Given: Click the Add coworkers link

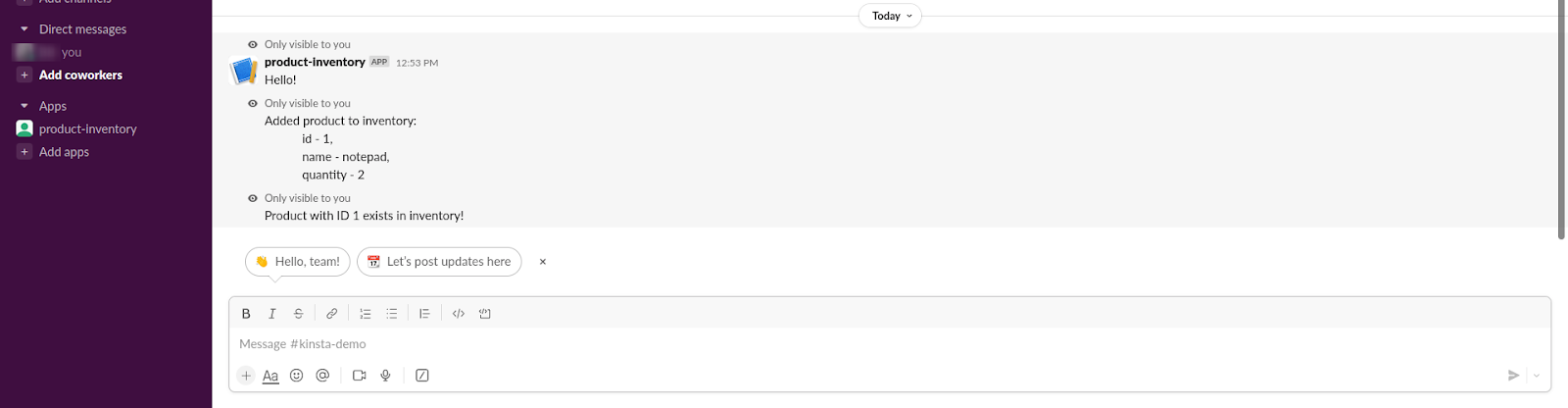Looking at the screenshot, I should tap(80, 75).
